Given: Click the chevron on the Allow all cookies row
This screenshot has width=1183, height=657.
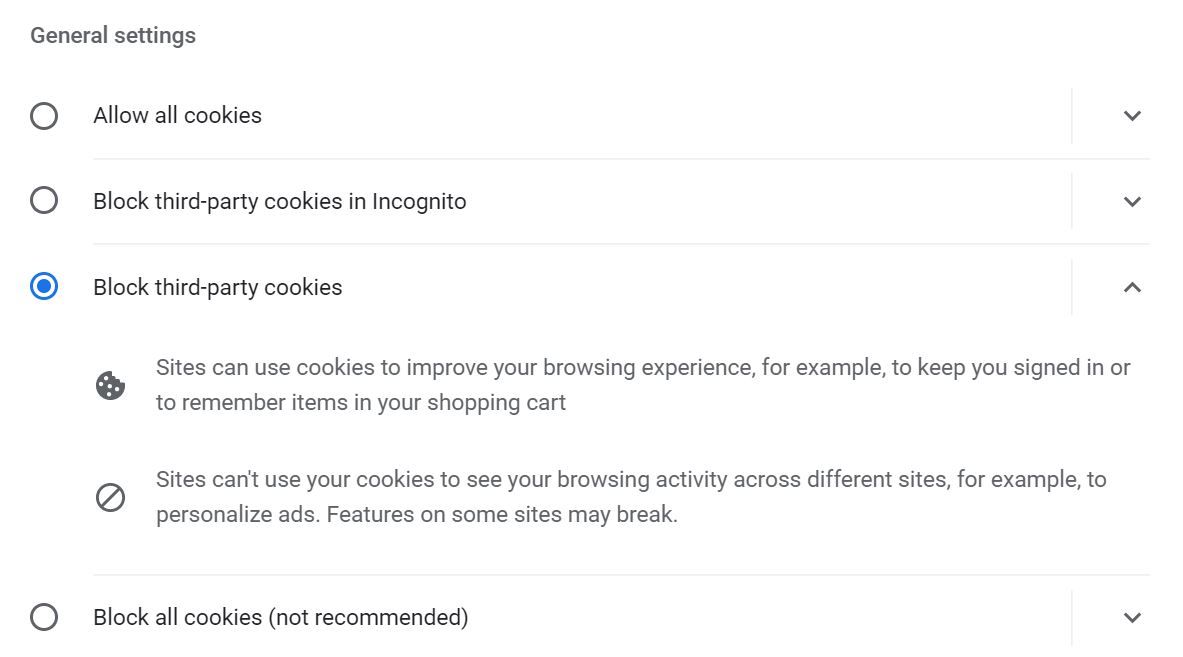Looking at the screenshot, I should (x=1132, y=115).
